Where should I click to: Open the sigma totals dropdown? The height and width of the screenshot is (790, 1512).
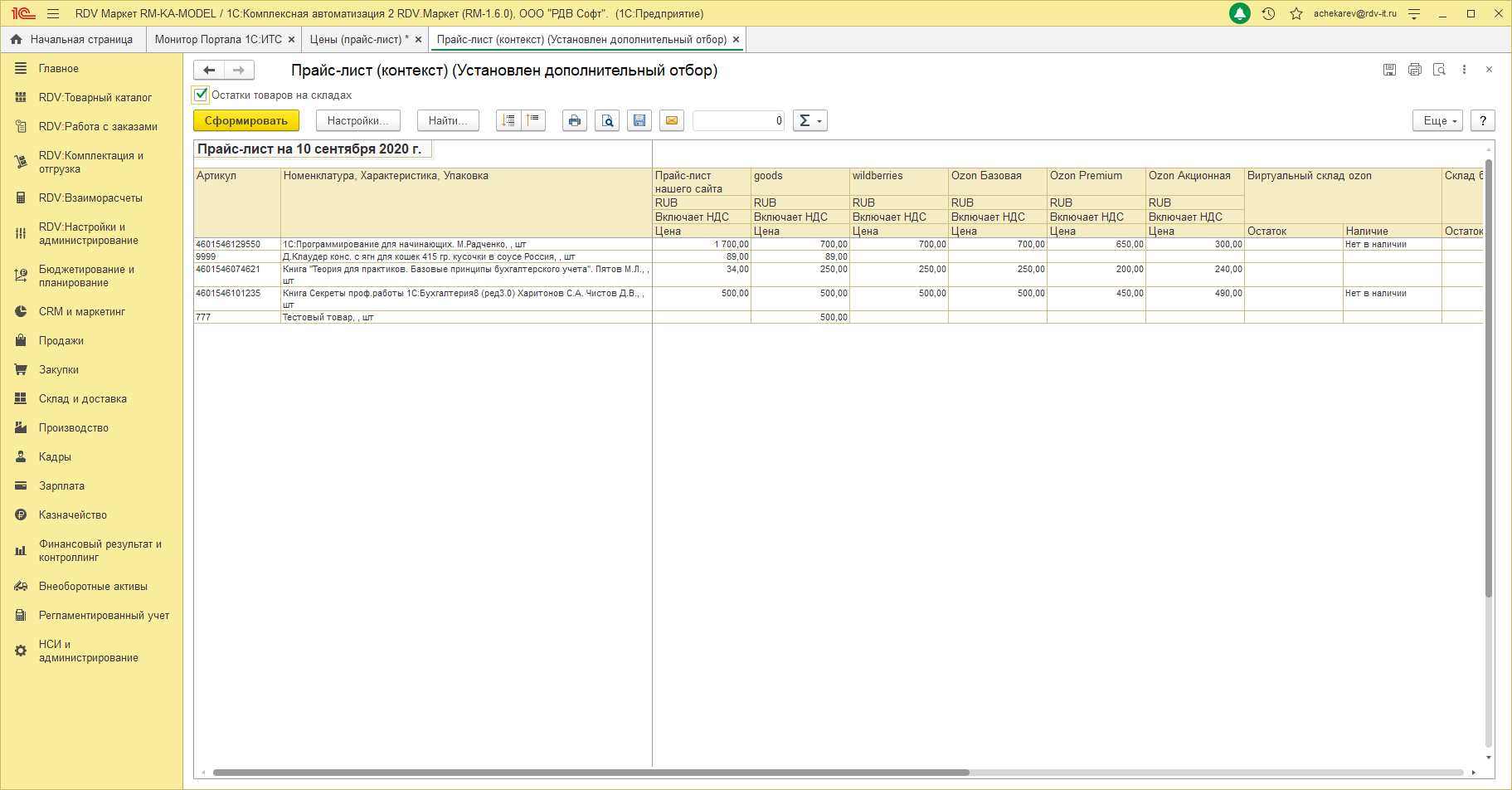[x=809, y=120]
